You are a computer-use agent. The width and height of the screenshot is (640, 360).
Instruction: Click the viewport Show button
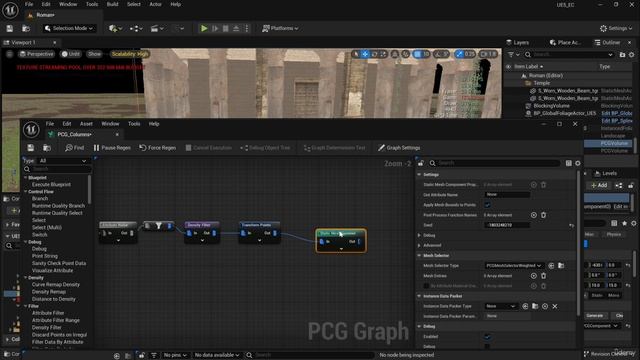94,54
